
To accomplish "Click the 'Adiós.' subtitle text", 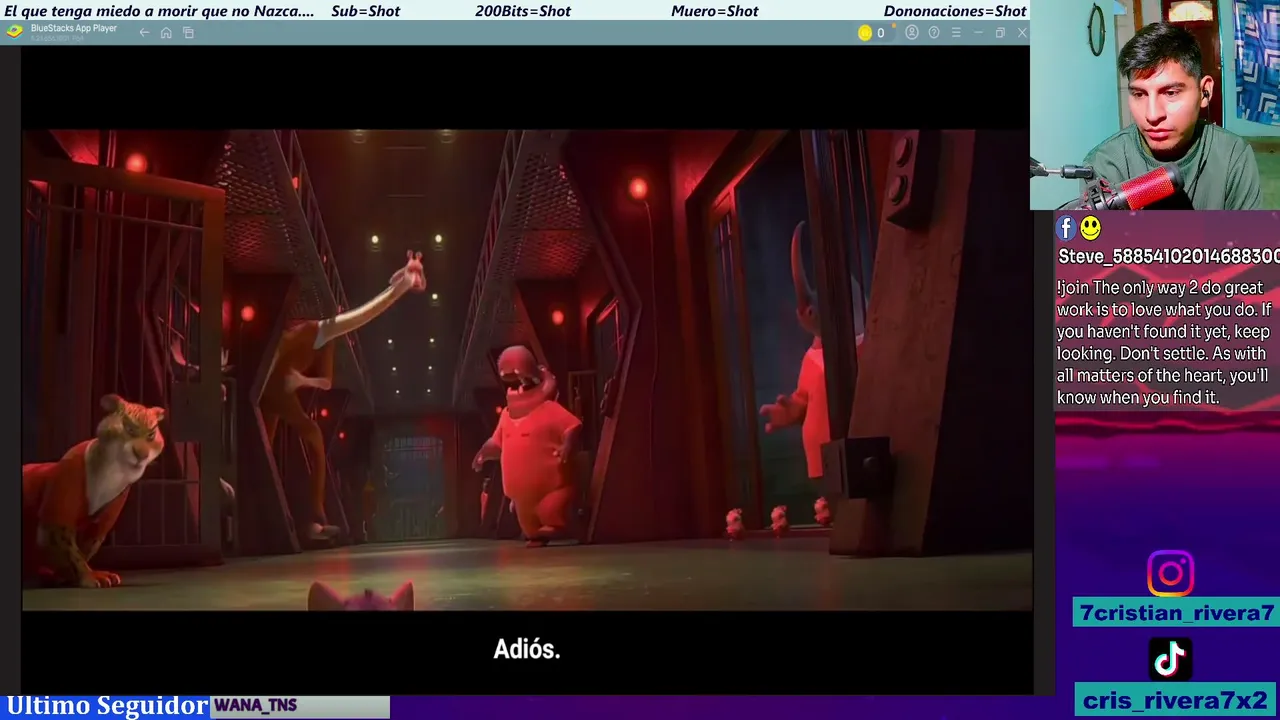I will [x=527, y=649].
